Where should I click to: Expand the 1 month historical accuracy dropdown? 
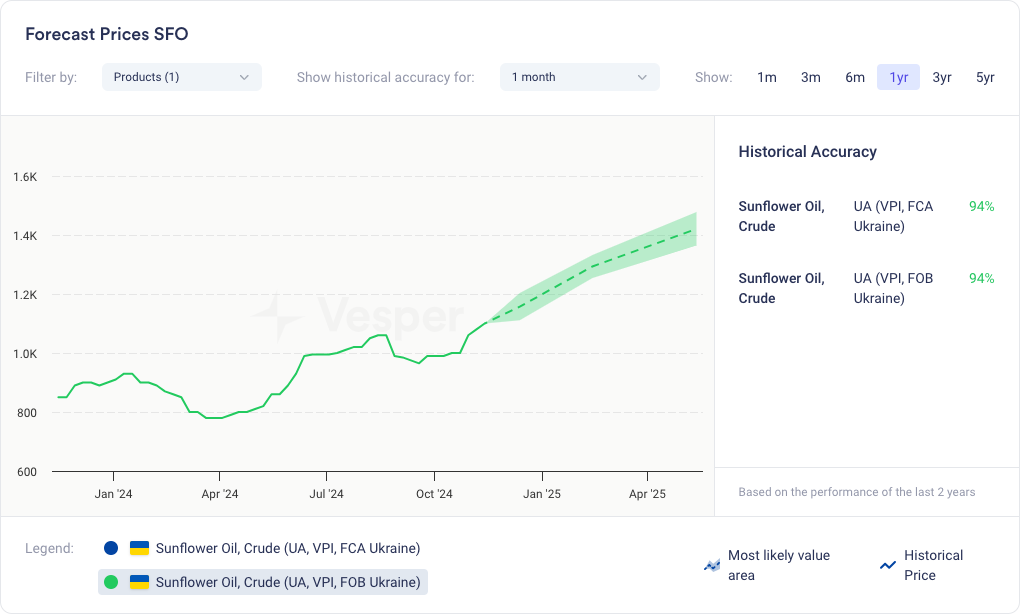[x=579, y=77]
